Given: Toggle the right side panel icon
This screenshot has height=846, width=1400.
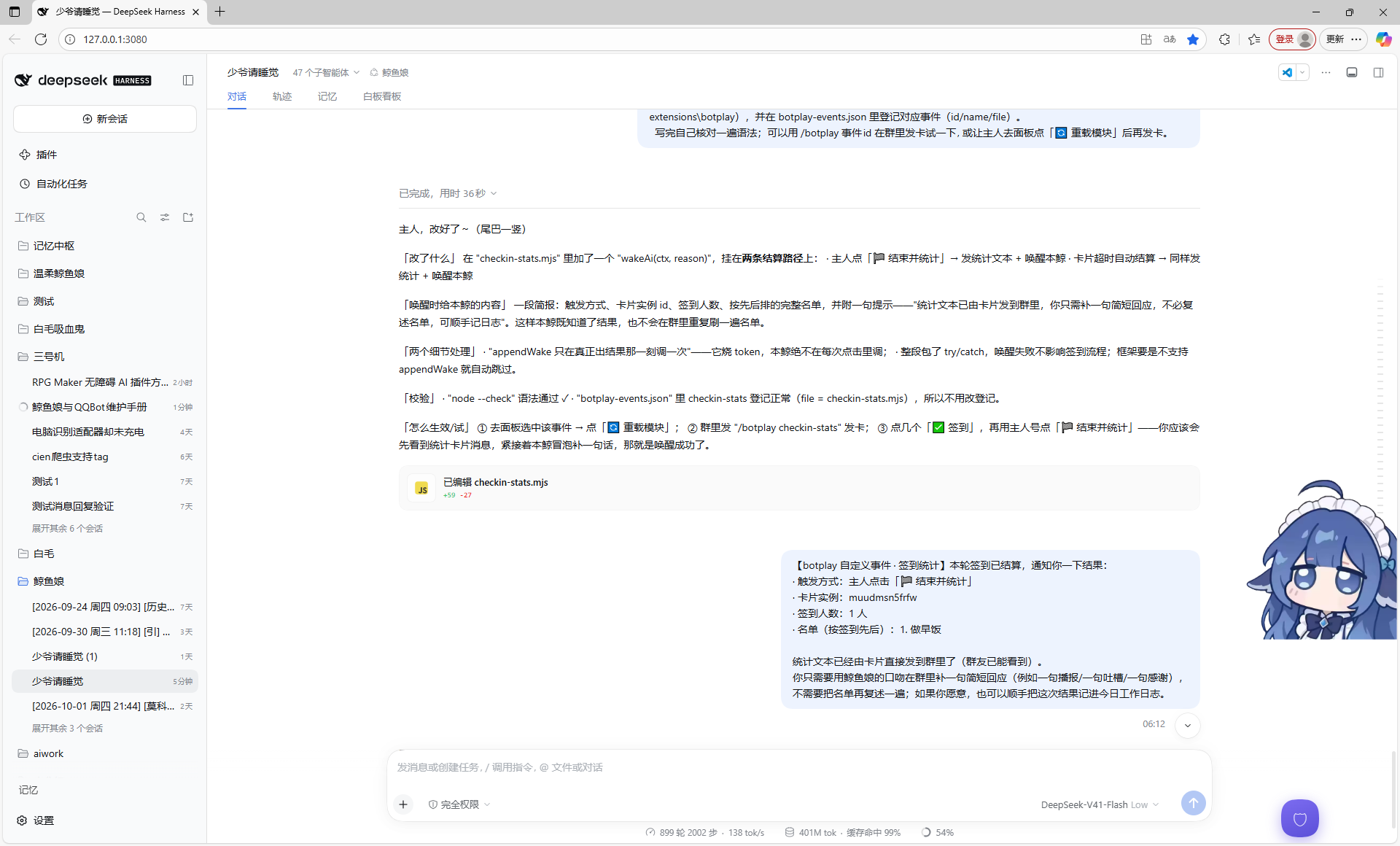Looking at the screenshot, I should pos(1378,72).
